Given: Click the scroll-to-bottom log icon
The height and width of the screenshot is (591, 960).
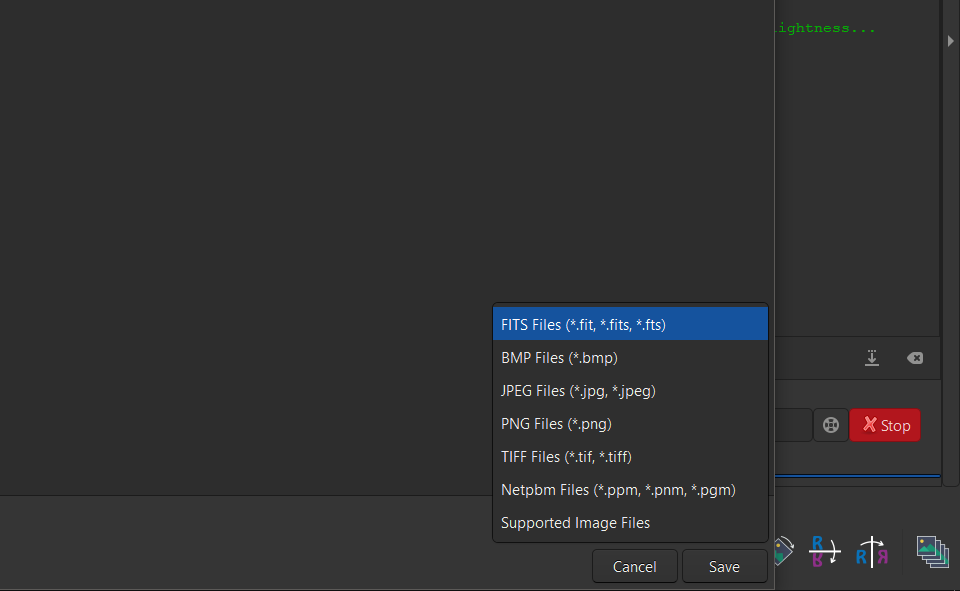Looking at the screenshot, I should pos(872,358).
